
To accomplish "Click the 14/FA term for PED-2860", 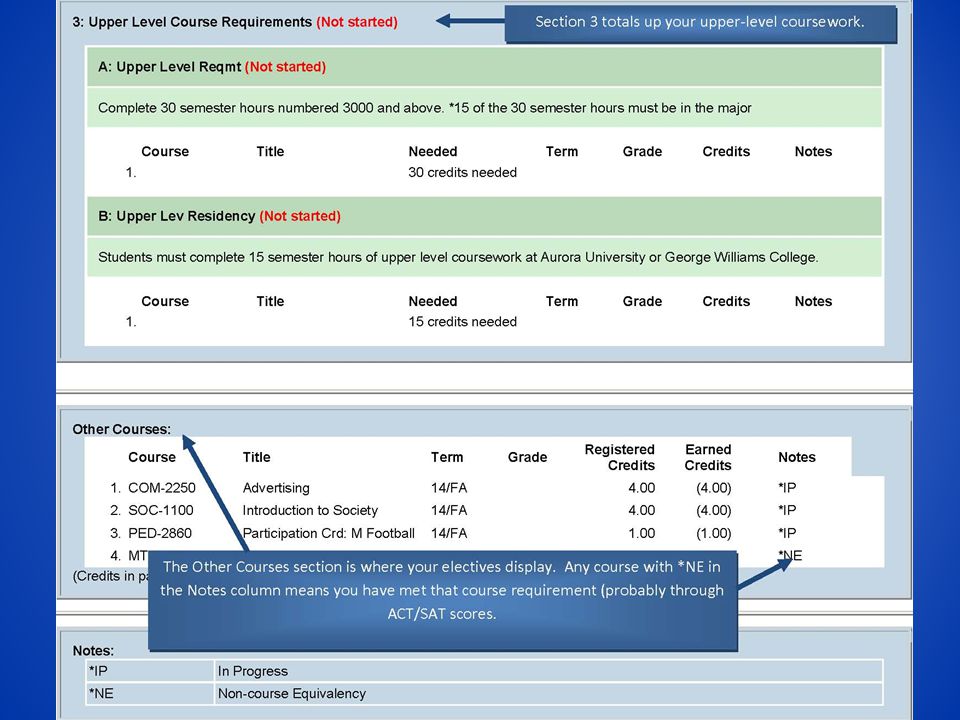I will (449, 533).
